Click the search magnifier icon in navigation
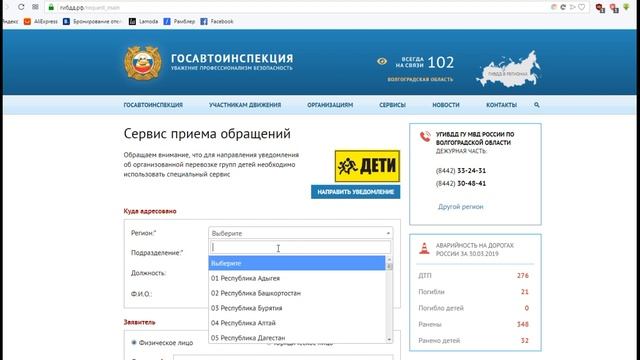The width and height of the screenshot is (640, 360). [x=537, y=105]
